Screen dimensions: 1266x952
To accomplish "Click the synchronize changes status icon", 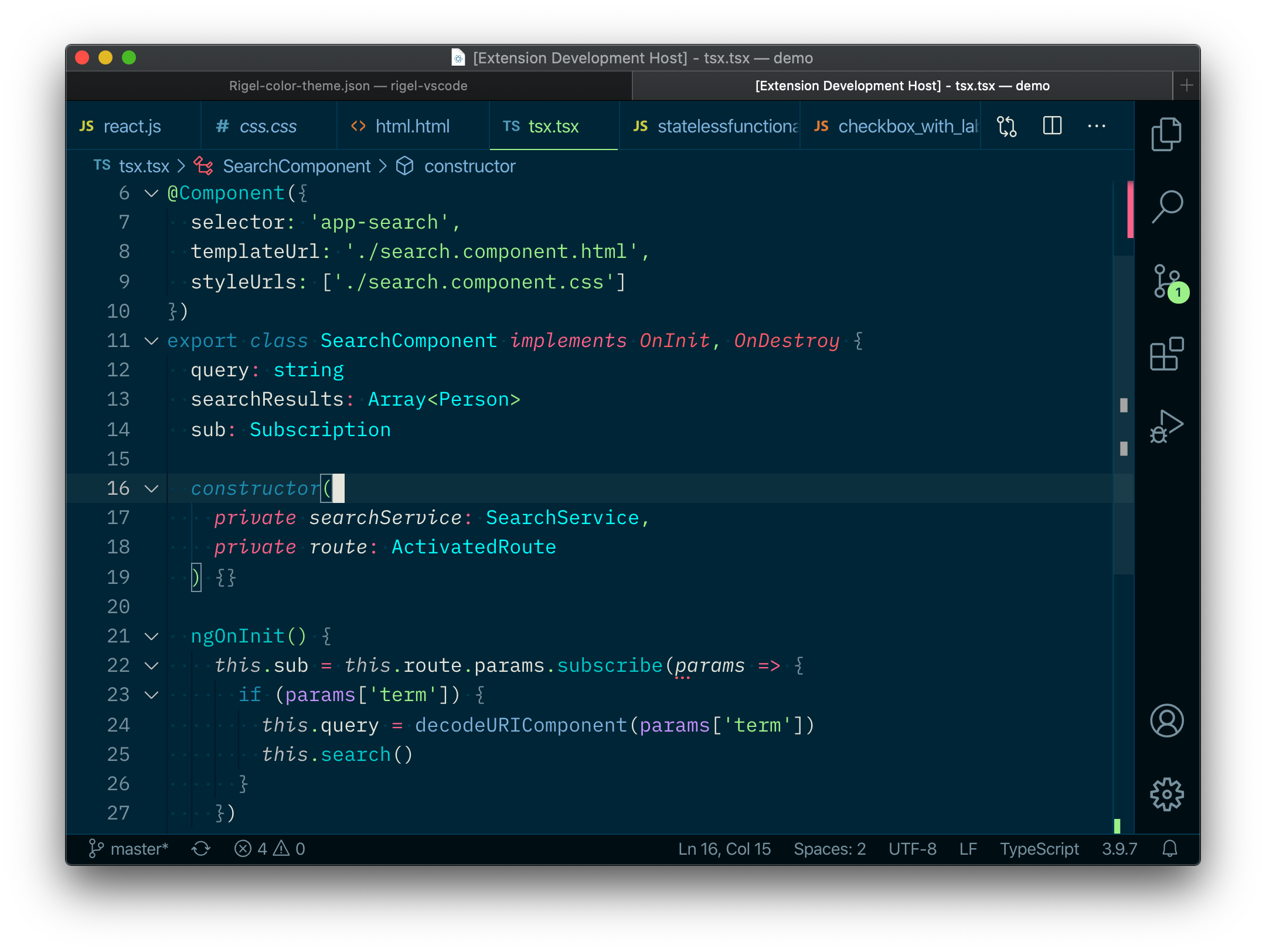I will point(200,849).
